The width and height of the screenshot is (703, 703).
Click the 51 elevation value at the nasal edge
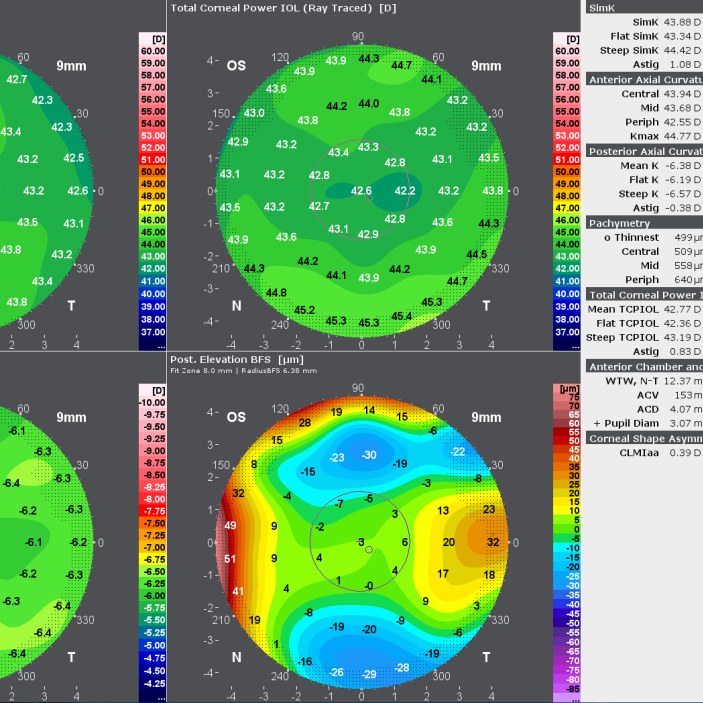[230, 559]
